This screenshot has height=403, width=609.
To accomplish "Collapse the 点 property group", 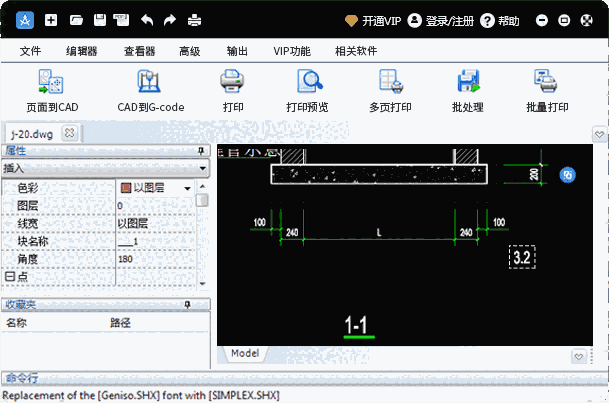I will [x=9, y=276].
